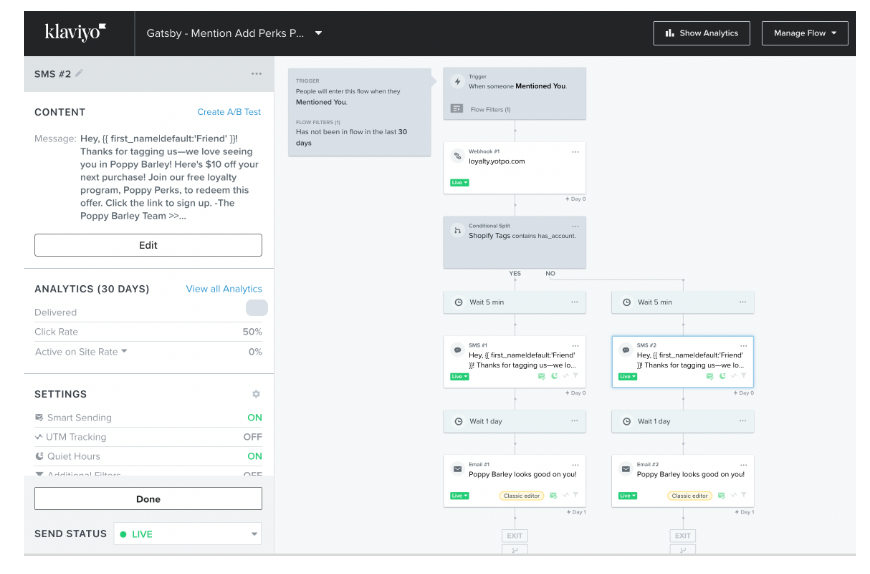870x574 pixels.
Task: Open View all Analytics link
Action: (224, 289)
